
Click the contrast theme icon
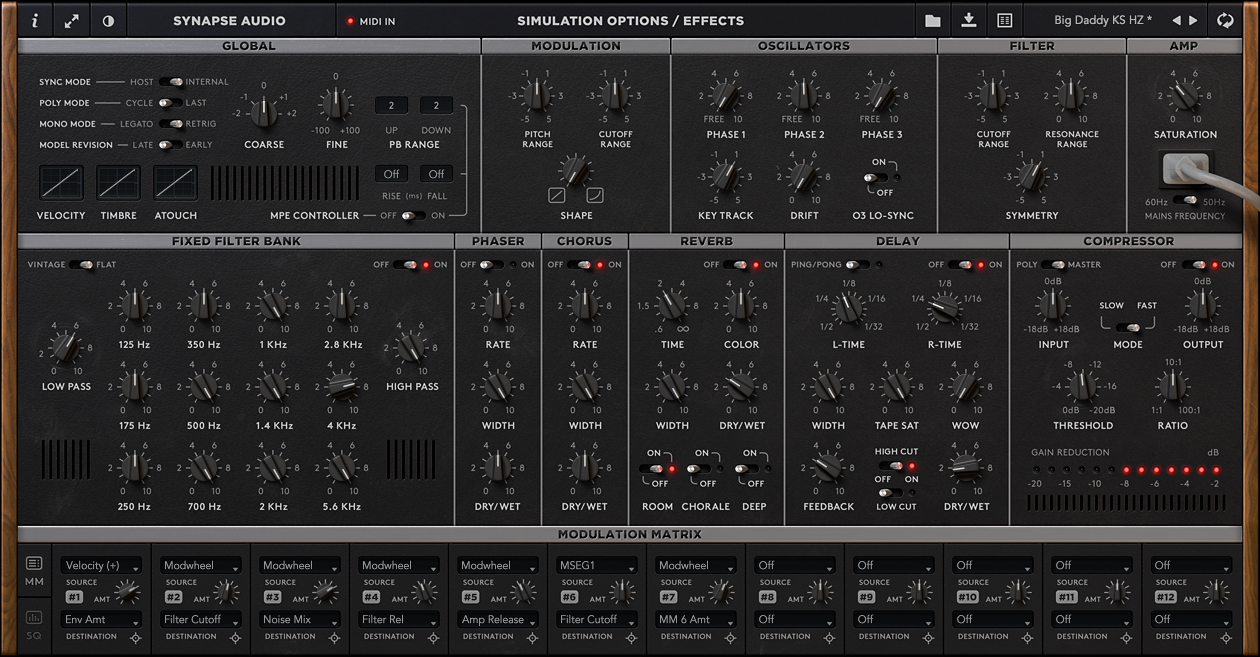click(109, 20)
